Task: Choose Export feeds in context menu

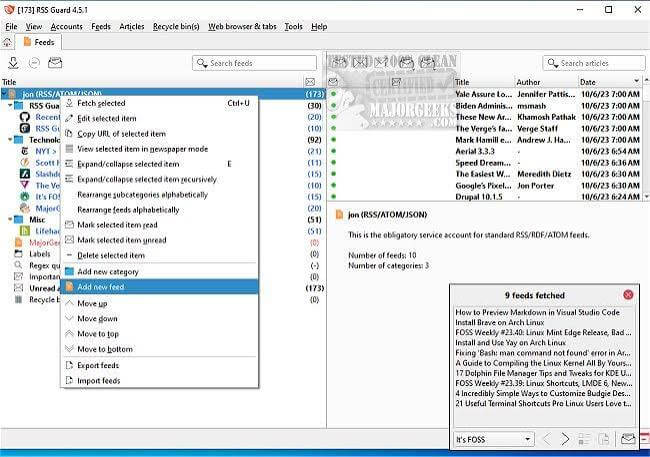Action: coord(160,365)
